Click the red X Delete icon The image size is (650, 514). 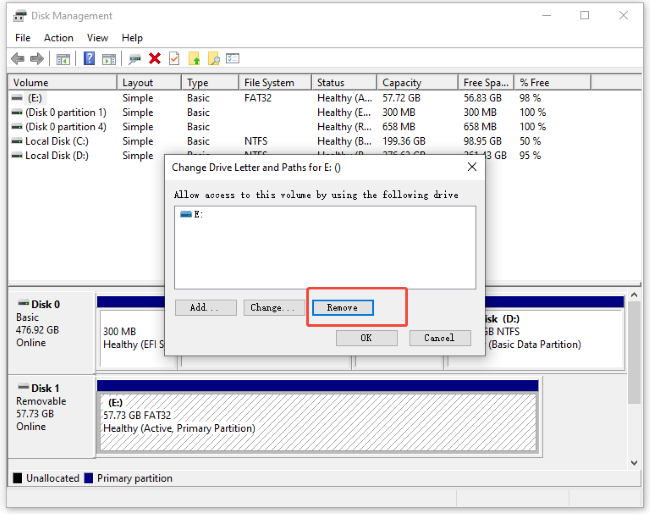tap(155, 58)
